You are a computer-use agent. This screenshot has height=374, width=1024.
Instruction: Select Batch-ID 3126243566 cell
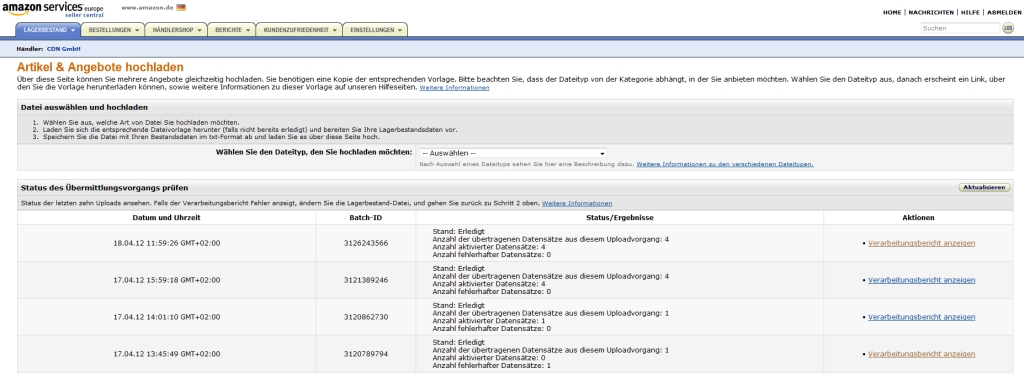(366, 243)
